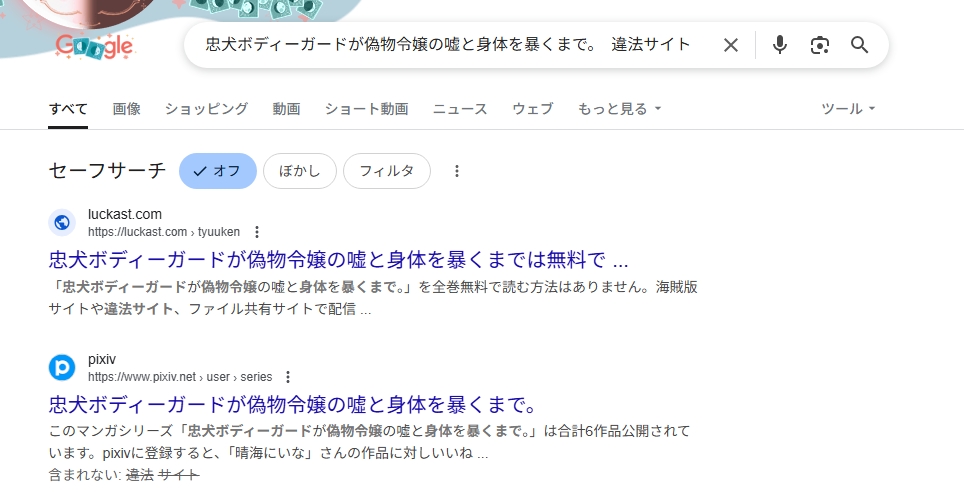This screenshot has height=503, width=964.
Task: Click the magnifying glass search button
Action: click(859, 45)
